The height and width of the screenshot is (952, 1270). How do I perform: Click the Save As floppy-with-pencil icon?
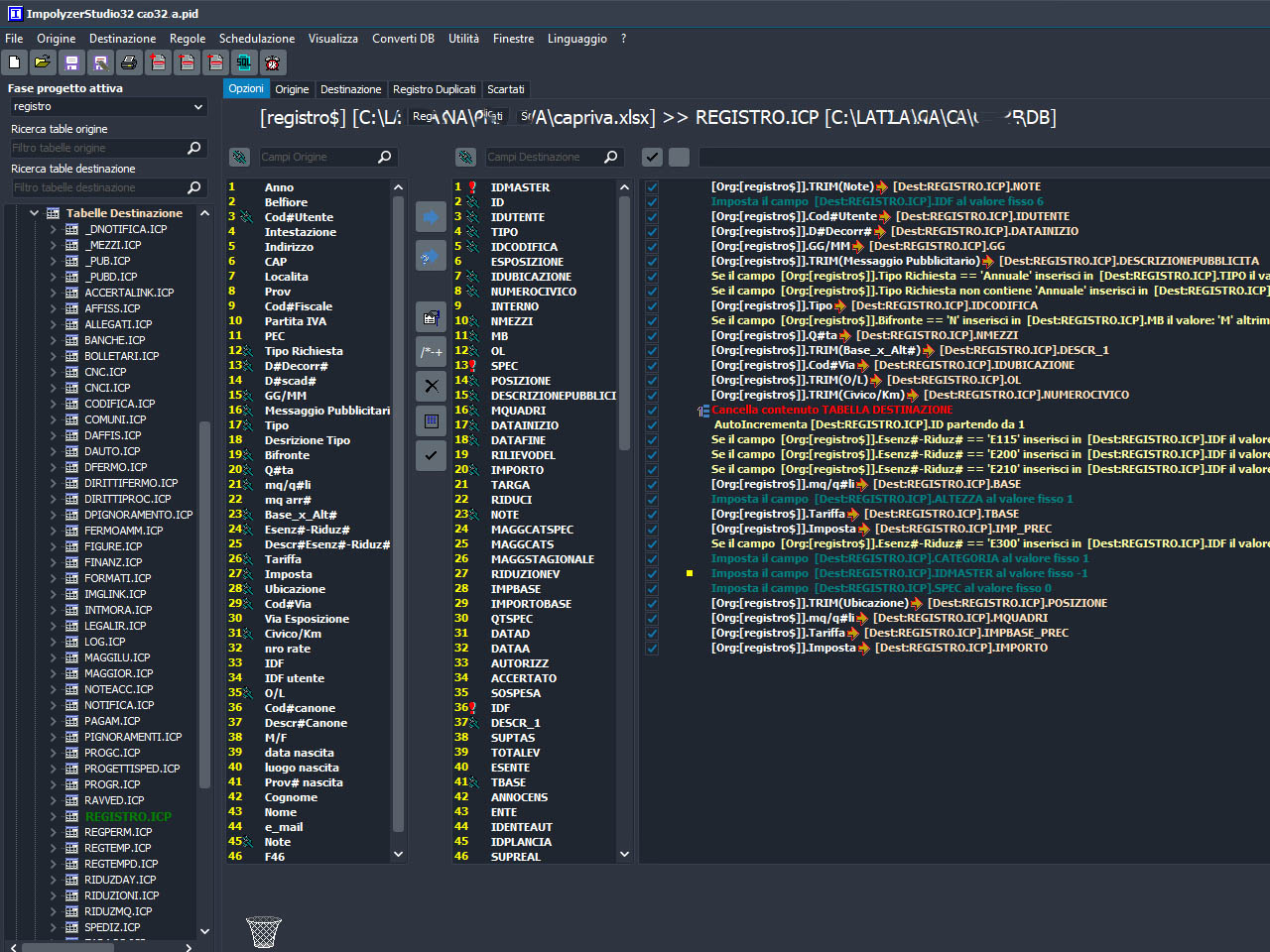click(x=100, y=62)
